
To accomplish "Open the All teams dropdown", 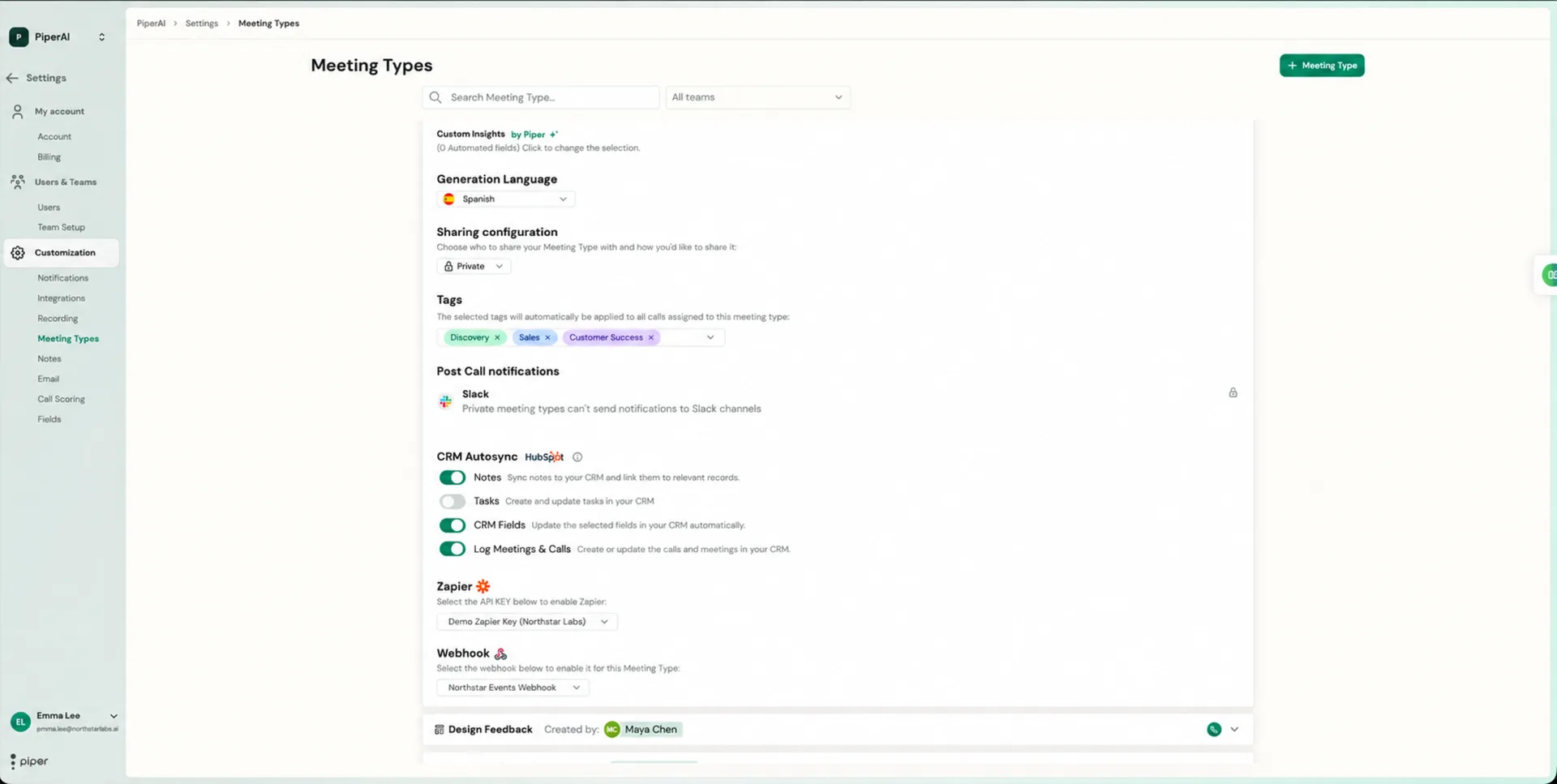I will [757, 97].
